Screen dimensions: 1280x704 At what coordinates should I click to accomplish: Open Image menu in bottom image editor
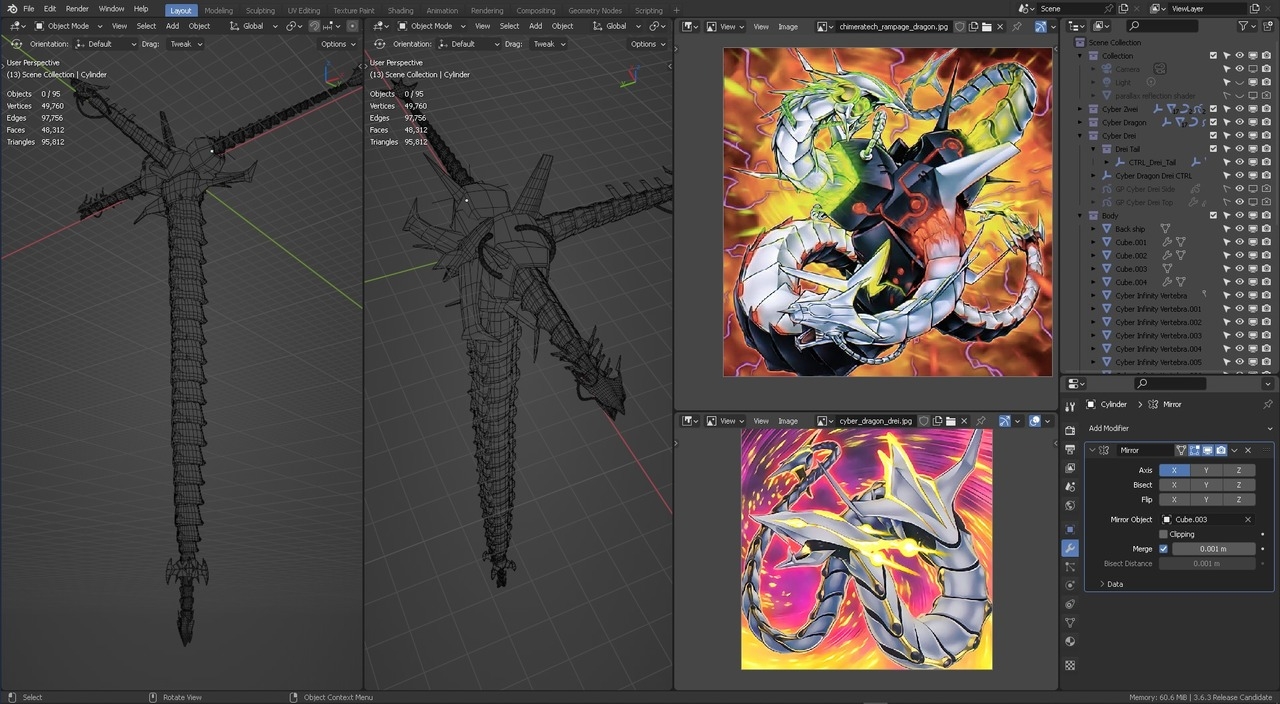click(788, 421)
